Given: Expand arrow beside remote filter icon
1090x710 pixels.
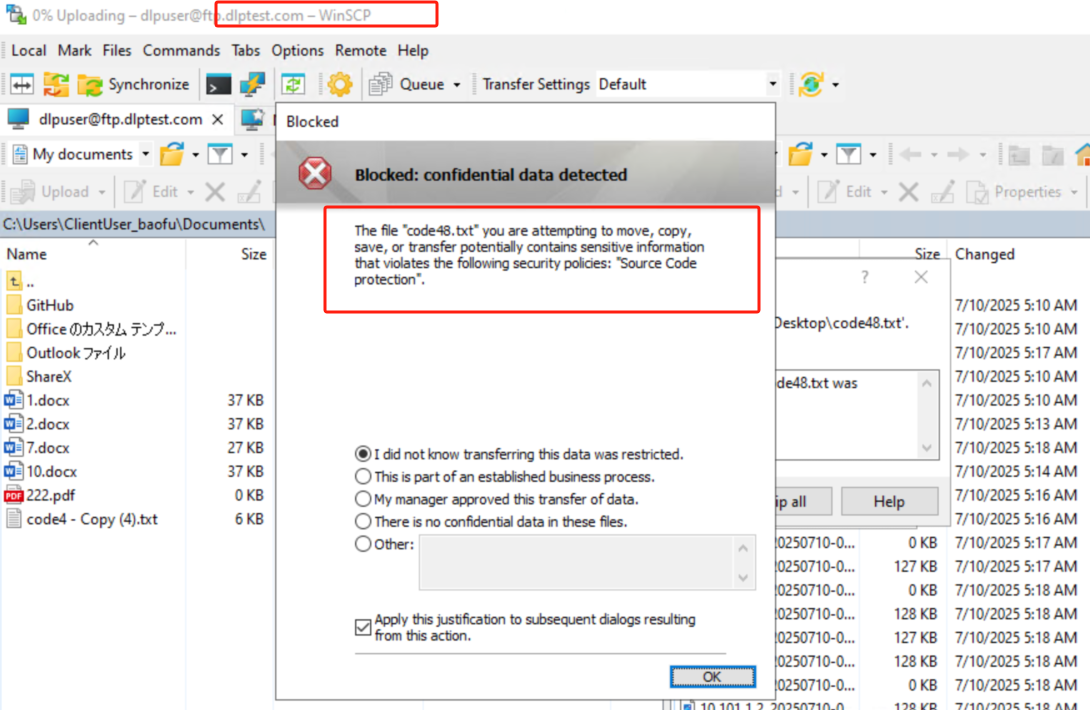Looking at the screenshot, I should coord(873,154).
